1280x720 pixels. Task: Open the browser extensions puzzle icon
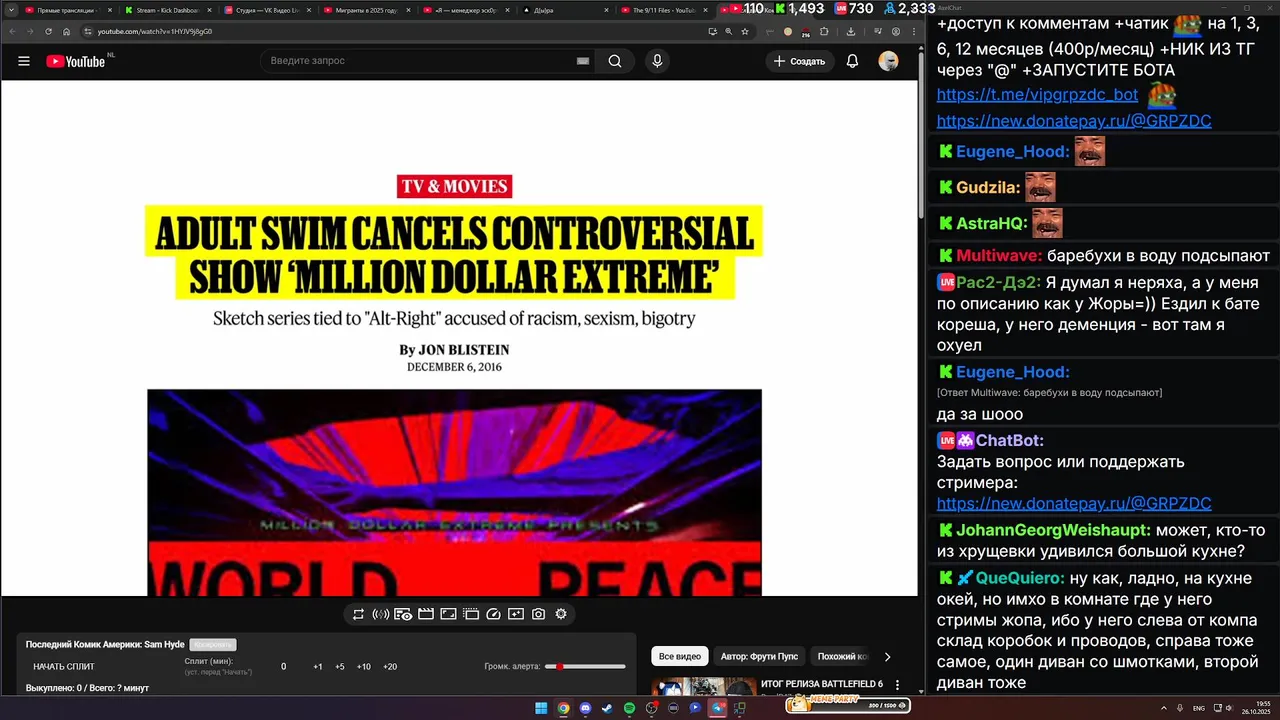tap(824, 31)
